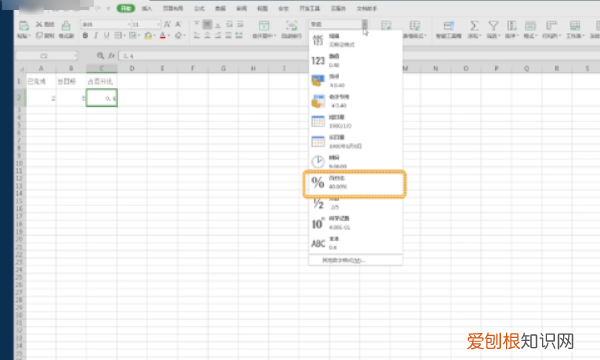Screen dimensions: 600x360
Task: Click the Paste clipboard icon
Action: 24,26
